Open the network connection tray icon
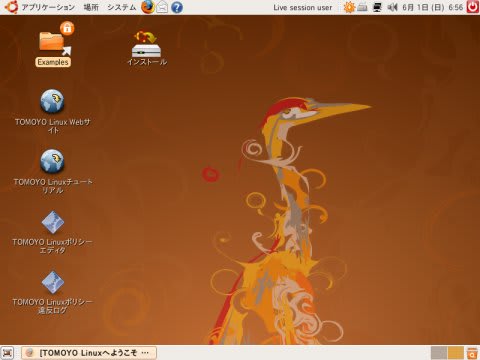The height and width of the screenshot is (360, 480). coord(377,7)
